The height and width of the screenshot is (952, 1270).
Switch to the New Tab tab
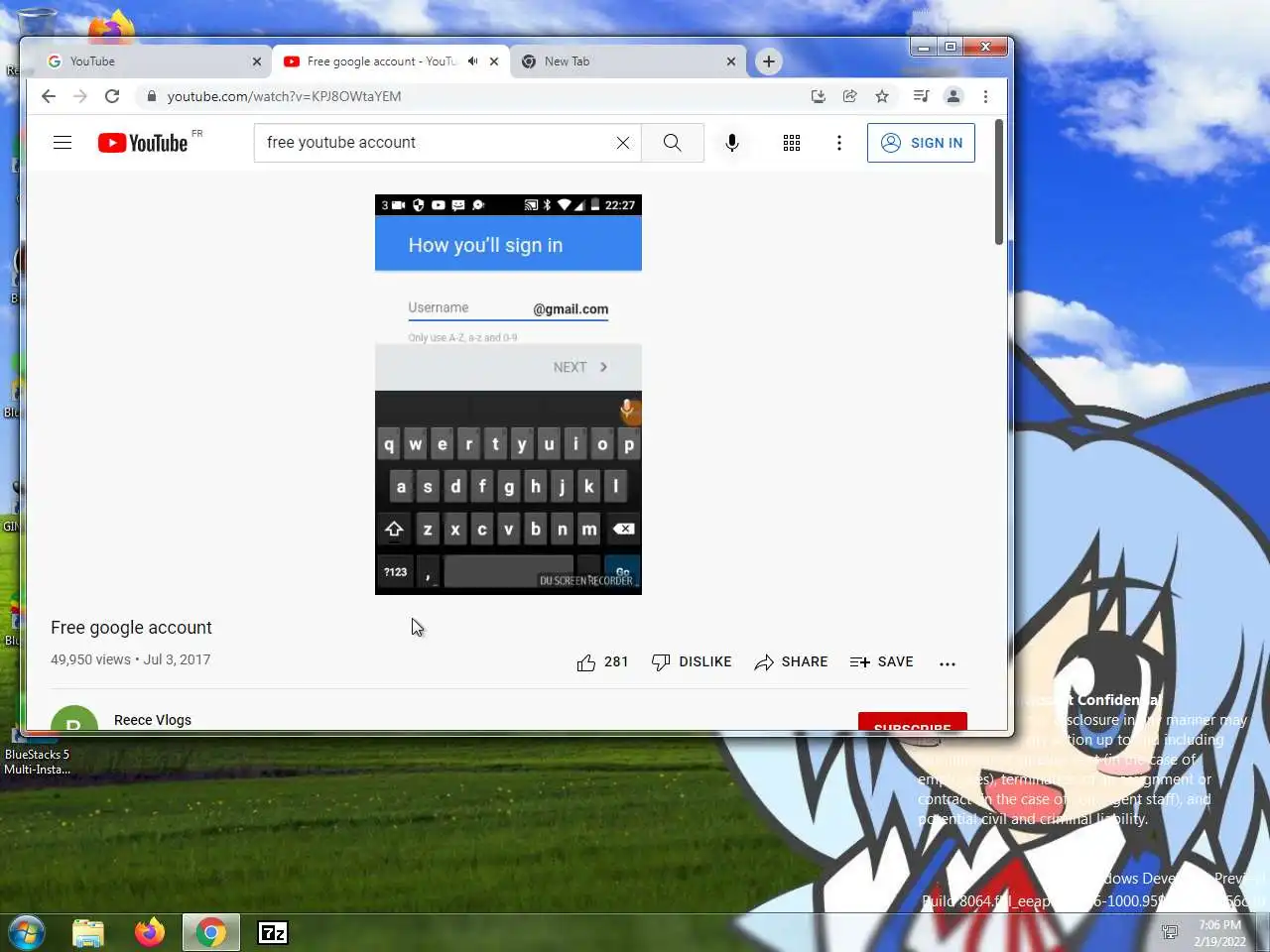(x=627, y=61)
